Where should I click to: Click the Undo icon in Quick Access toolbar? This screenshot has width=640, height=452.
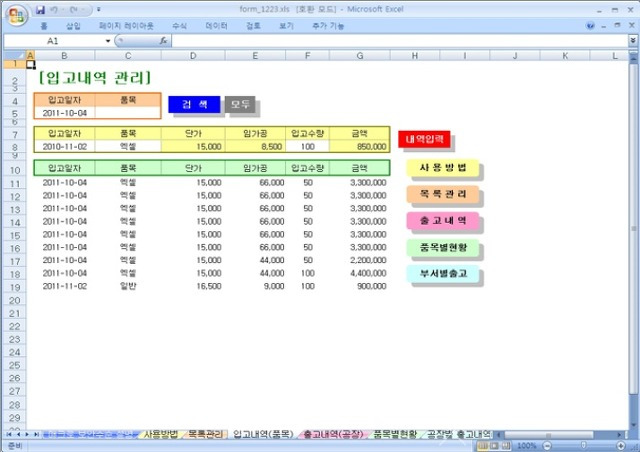(54, 9)
